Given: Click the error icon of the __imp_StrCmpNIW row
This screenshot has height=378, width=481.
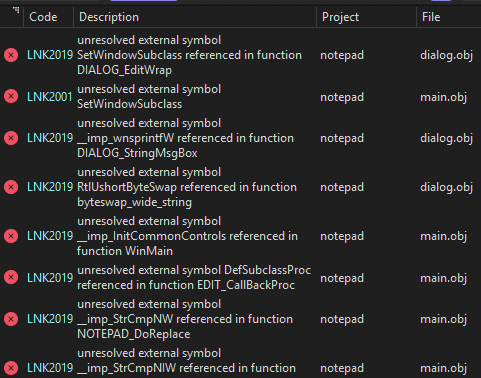Looking at the screenshot, I should (11, 368).
